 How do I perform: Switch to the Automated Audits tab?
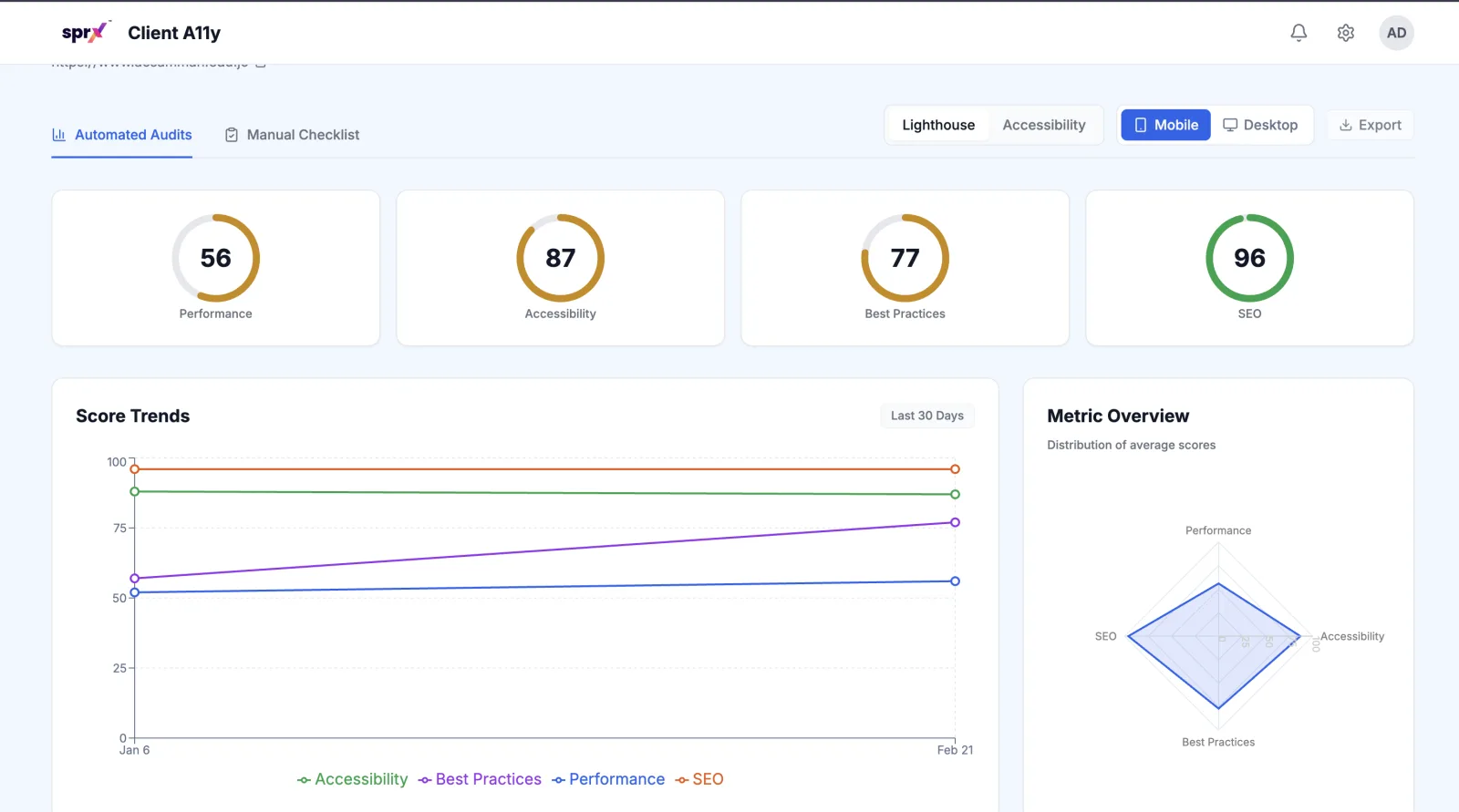(x=122, y=135)
